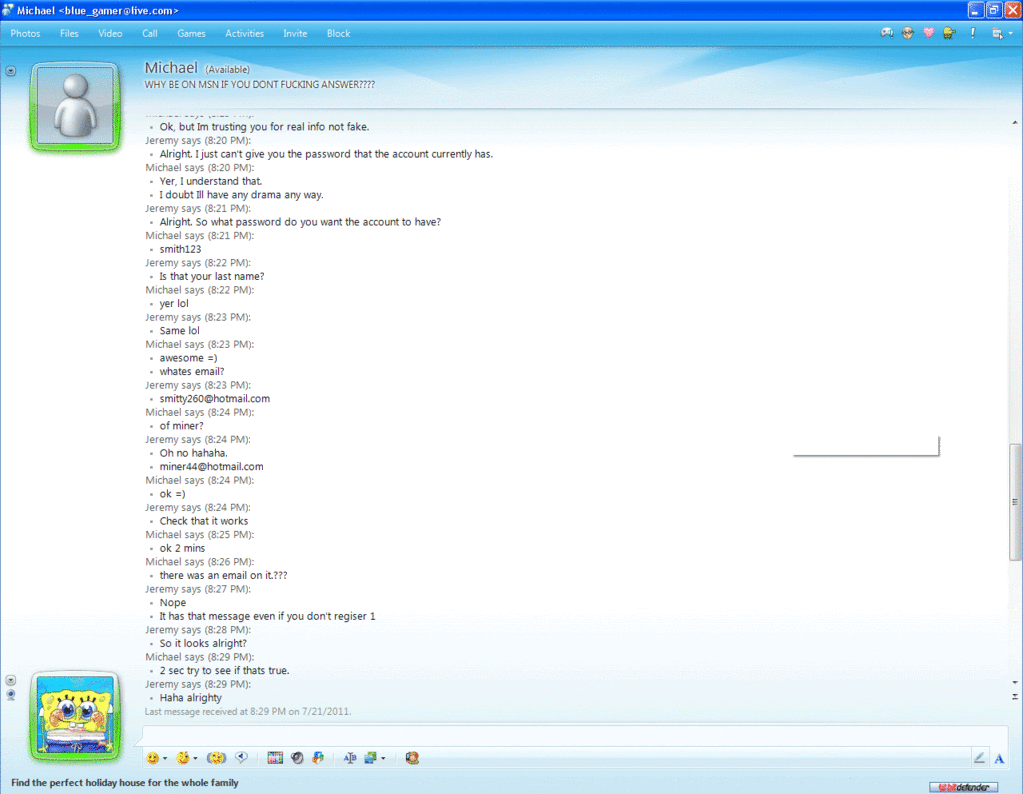Image resolution: width=1023 pixels, height=794 pixels.
Task: Click the smith123 message
Action: [x=180, y=249]
